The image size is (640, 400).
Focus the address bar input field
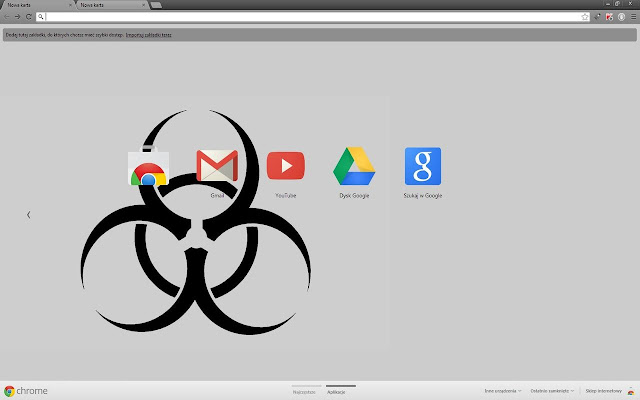tap(313, 17)
